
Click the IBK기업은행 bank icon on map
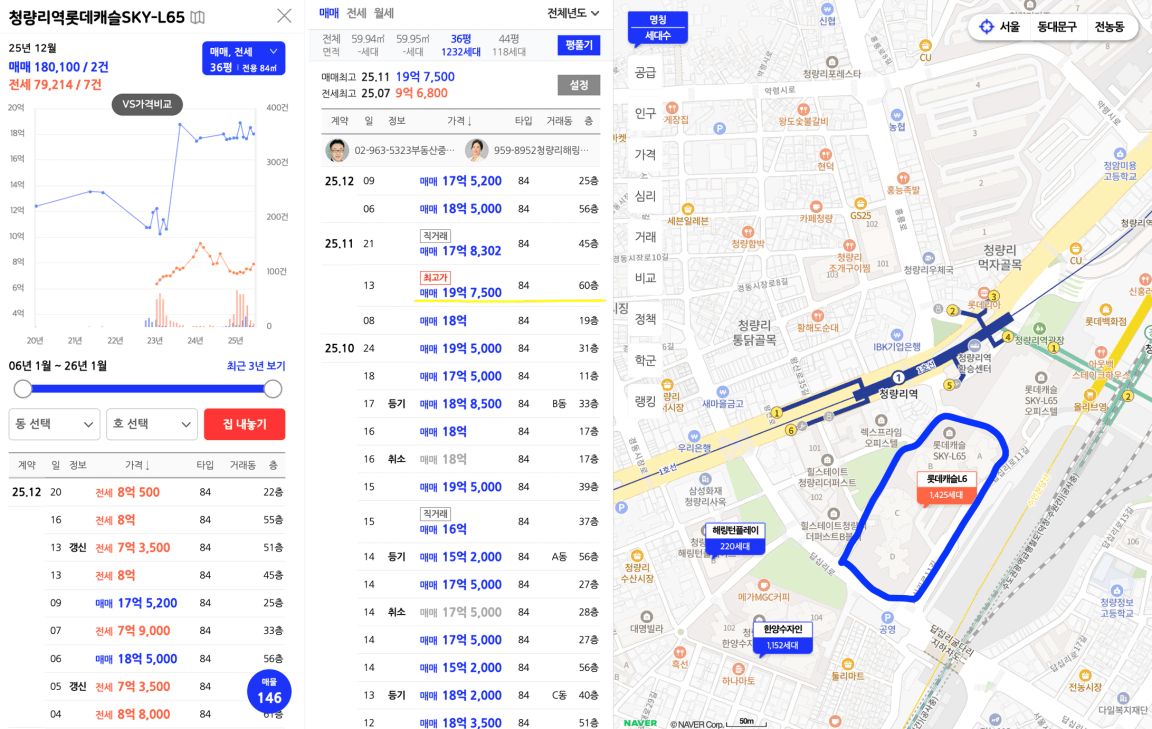pyautogui.click(x=896, y=334)
